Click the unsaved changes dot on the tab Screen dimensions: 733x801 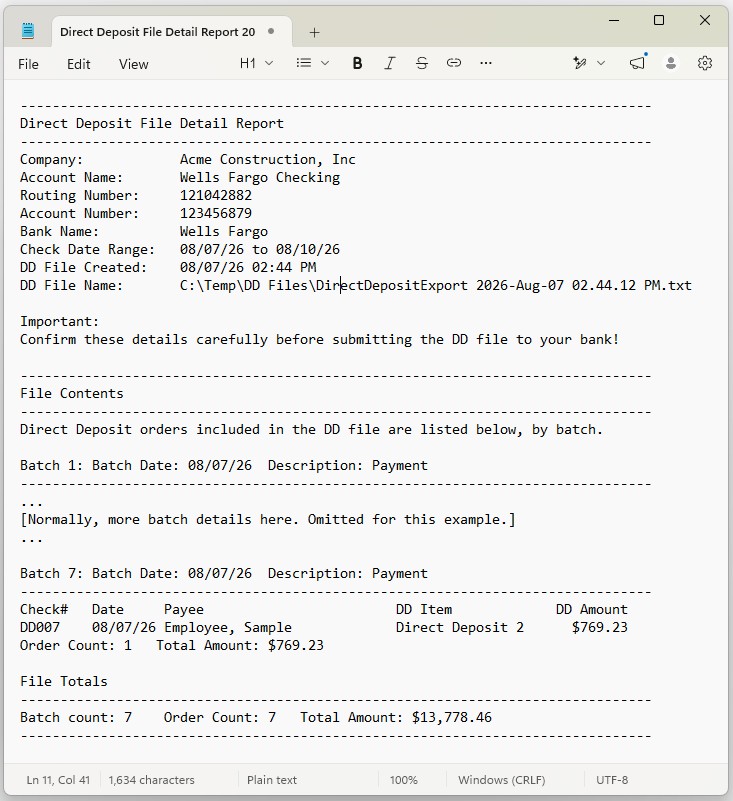coord(271,32)
